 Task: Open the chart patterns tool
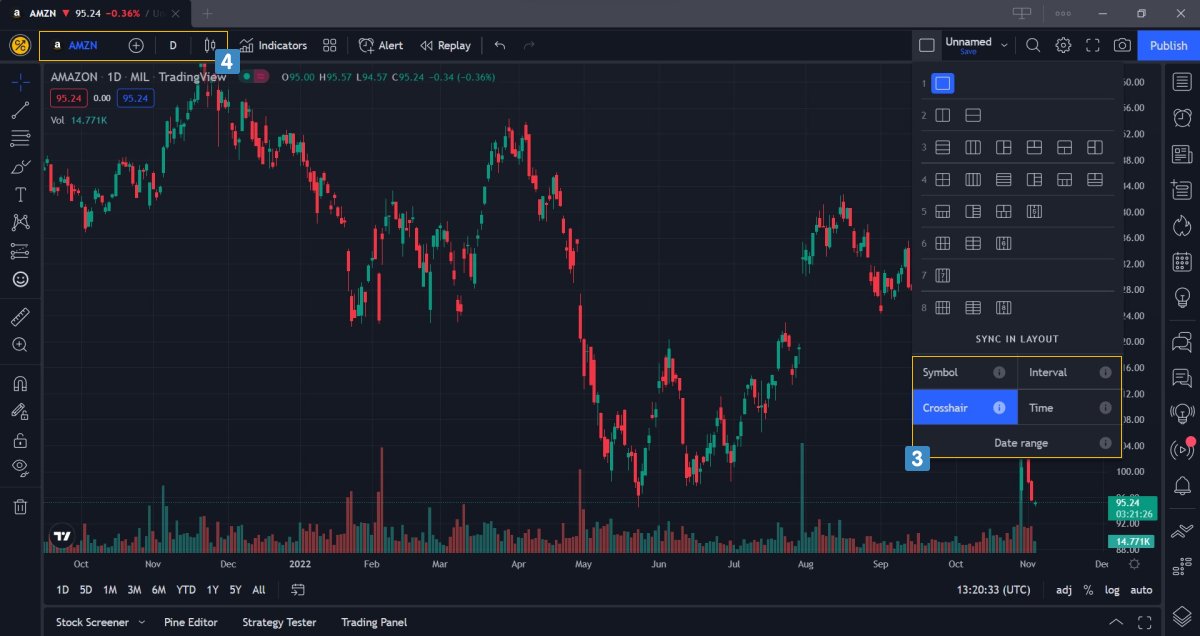(20, 222)
